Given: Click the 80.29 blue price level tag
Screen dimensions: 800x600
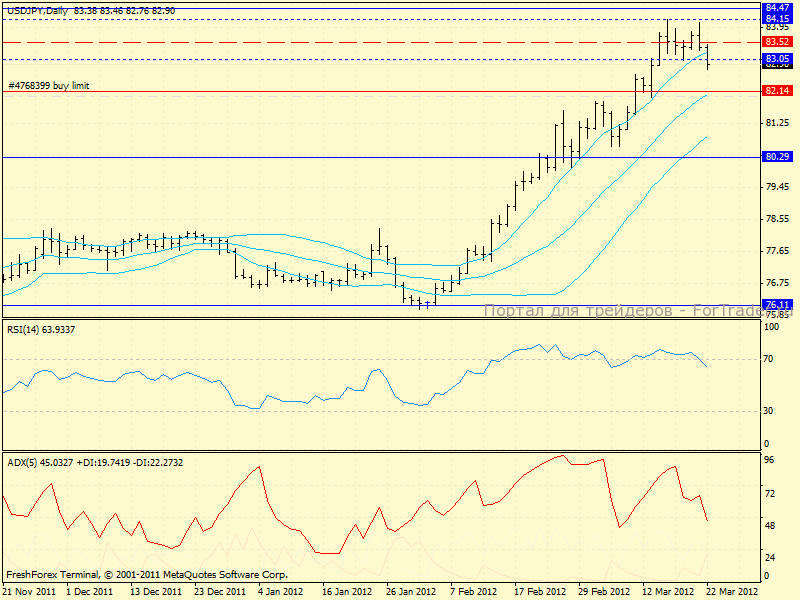Looking at the screenshot, I should click(777, 157).
